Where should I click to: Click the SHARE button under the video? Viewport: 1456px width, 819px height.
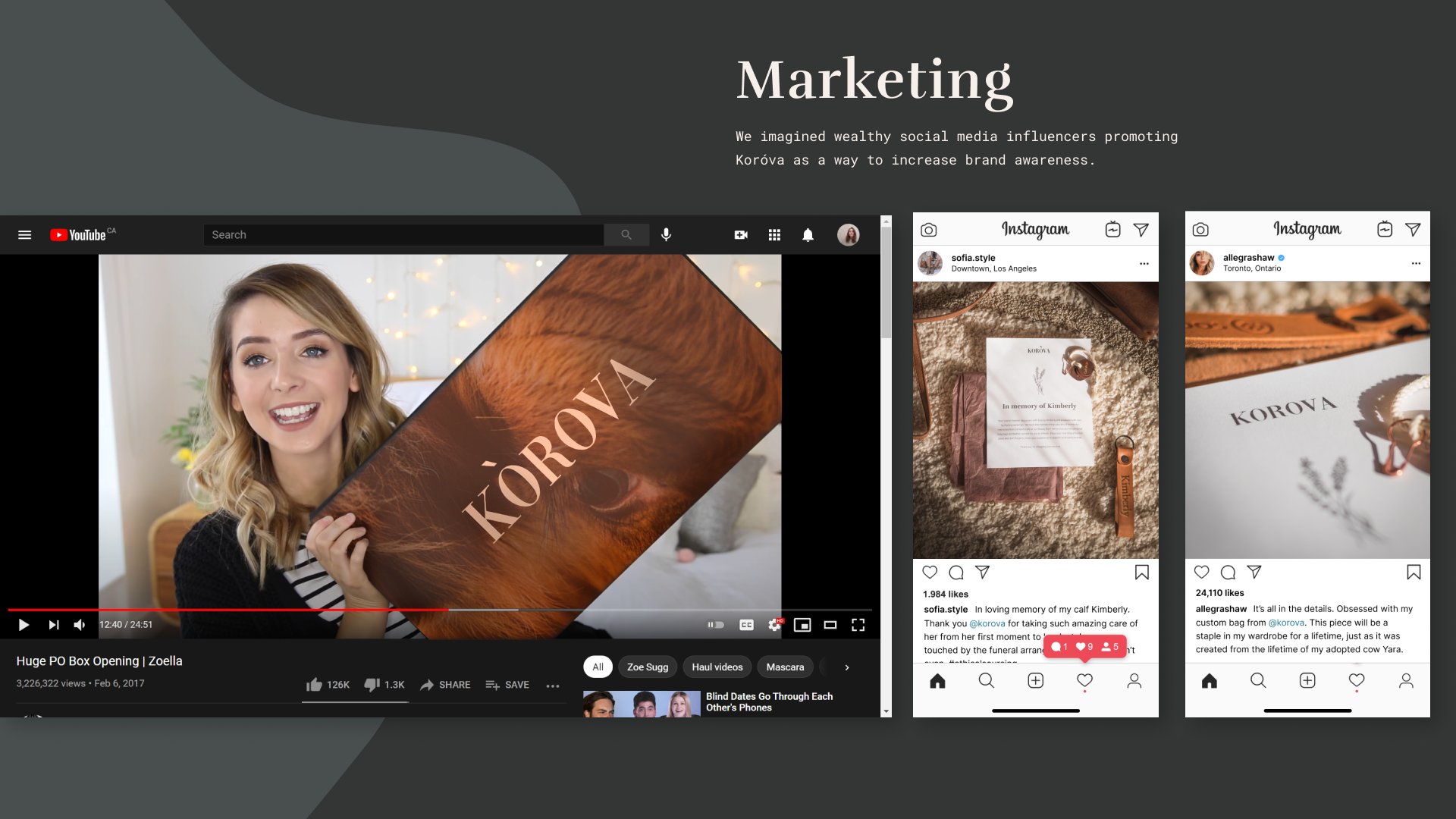(445, 685)
